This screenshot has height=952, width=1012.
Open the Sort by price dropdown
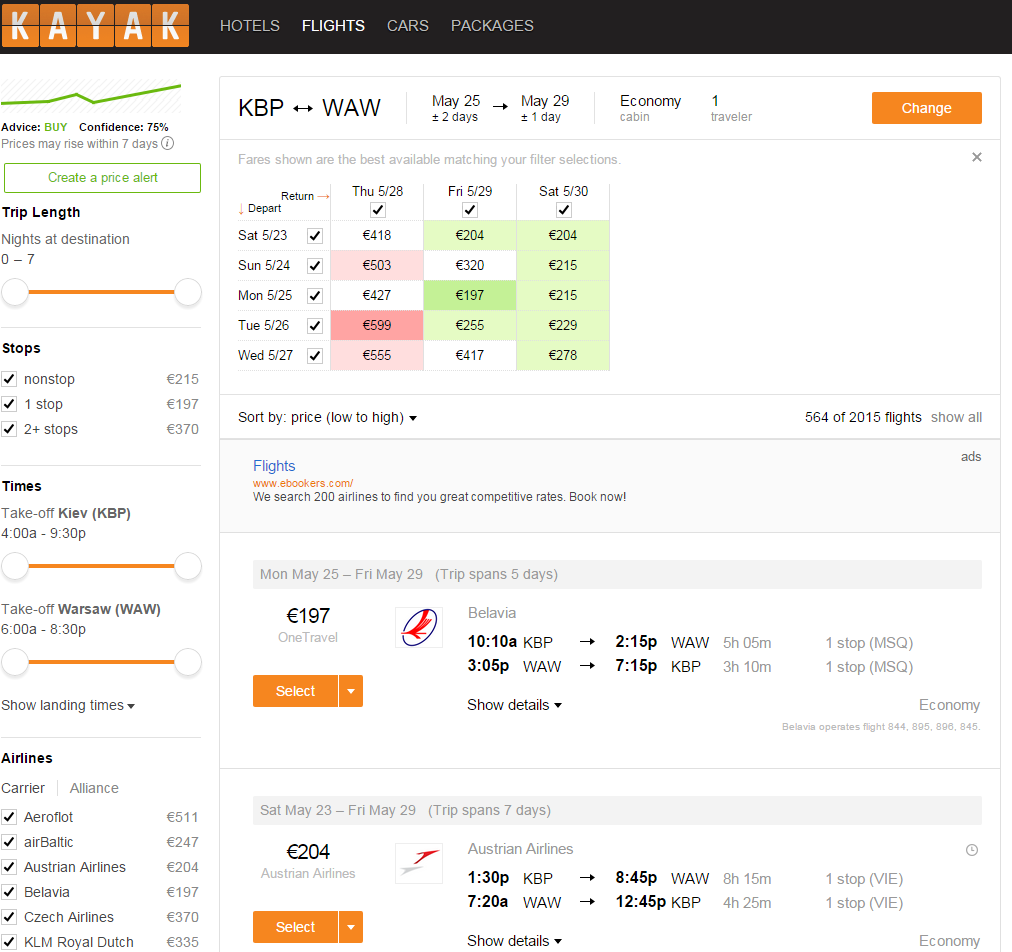click(x=327, y=418)
